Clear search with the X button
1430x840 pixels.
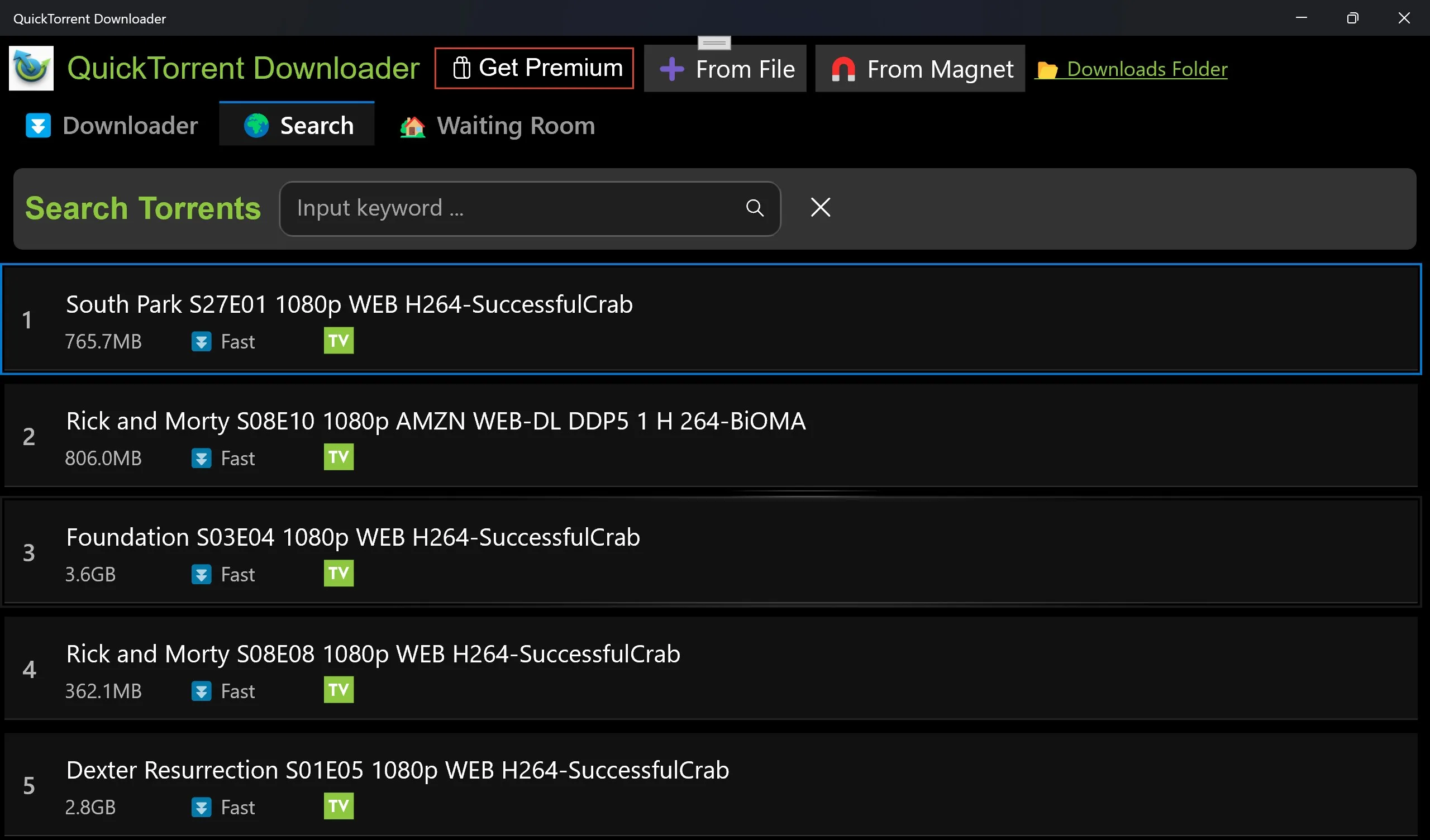821,207
